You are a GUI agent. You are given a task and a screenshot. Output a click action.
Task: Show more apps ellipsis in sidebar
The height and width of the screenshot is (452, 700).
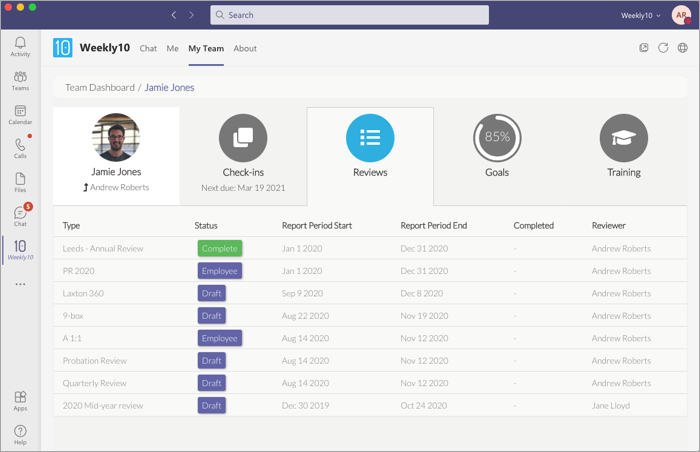click(x=20, y=284)
